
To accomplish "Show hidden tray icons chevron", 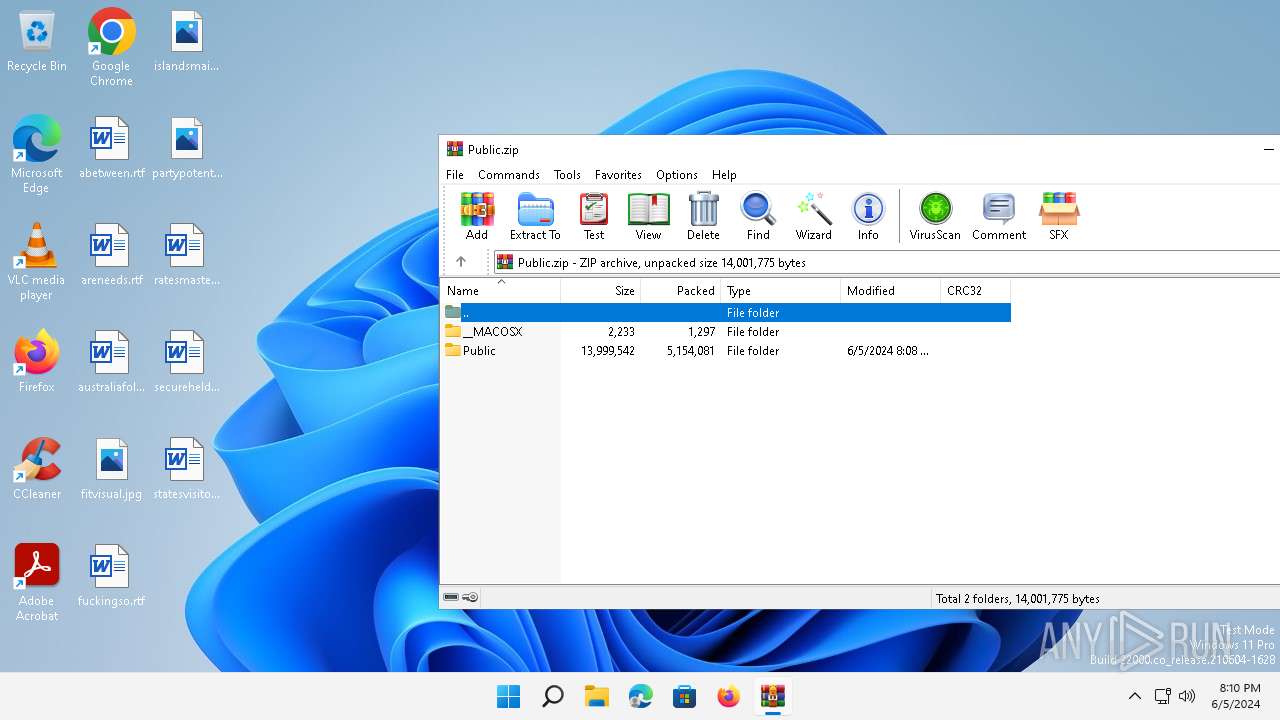I will (x=1134, y=696).
